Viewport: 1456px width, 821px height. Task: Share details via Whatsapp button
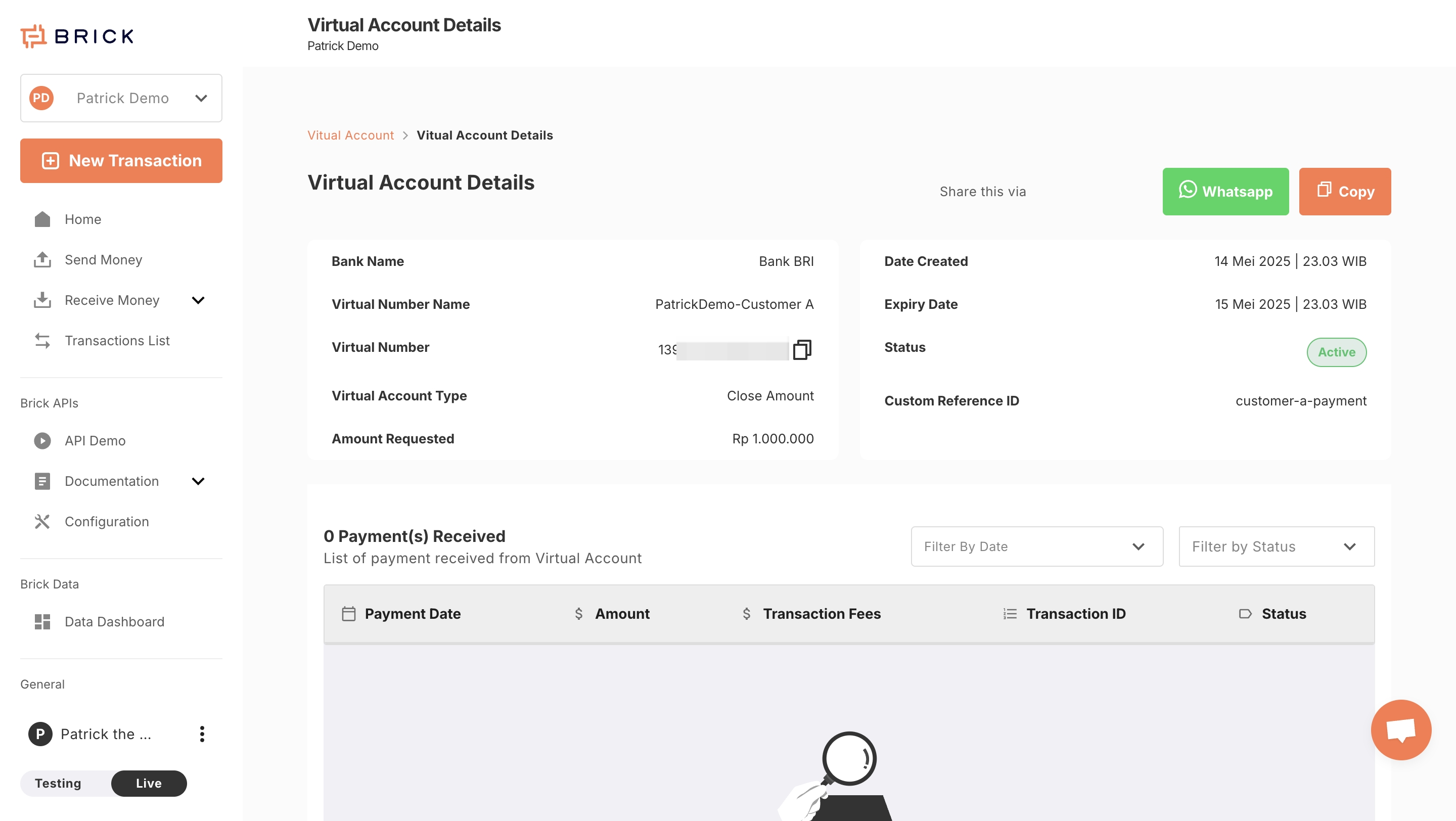click(x=1225, y=191)
